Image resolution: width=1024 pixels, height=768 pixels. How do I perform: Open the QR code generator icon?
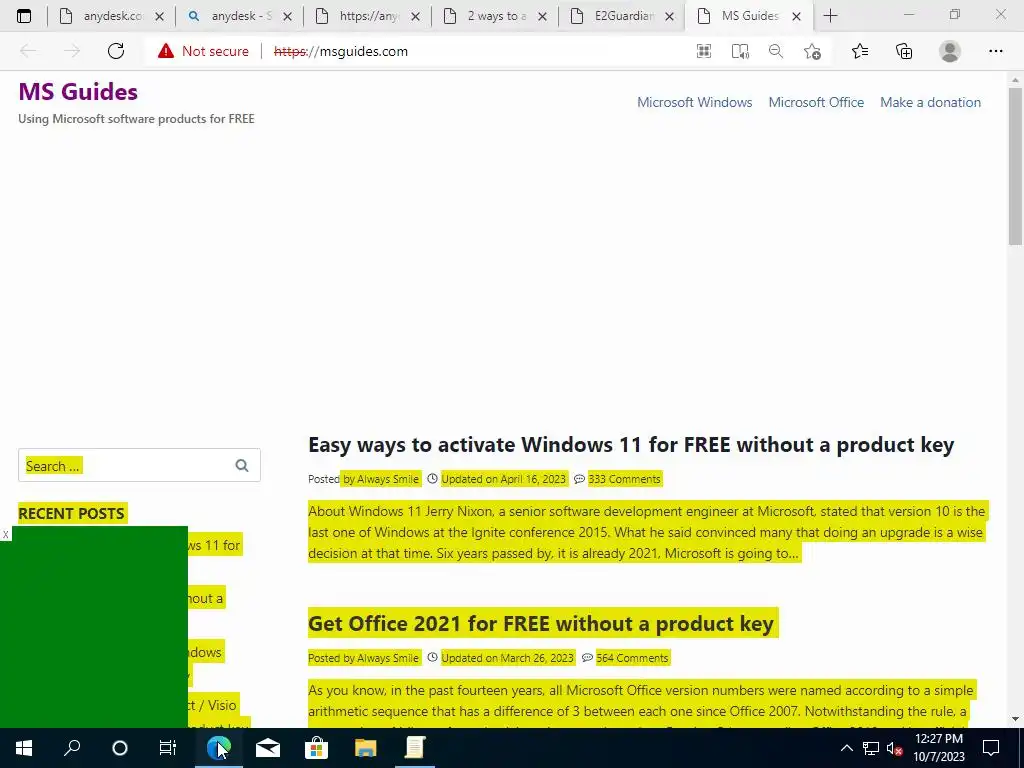tap(703, 51)
